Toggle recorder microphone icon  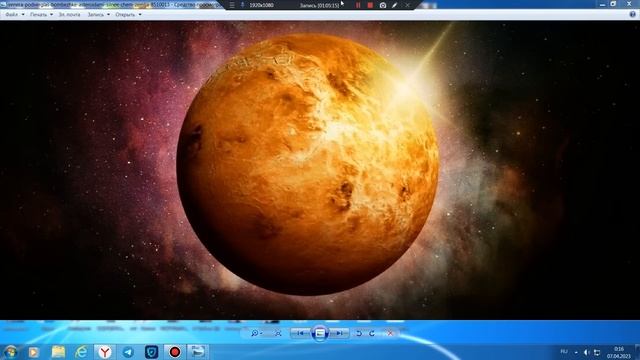coord(242,5)
